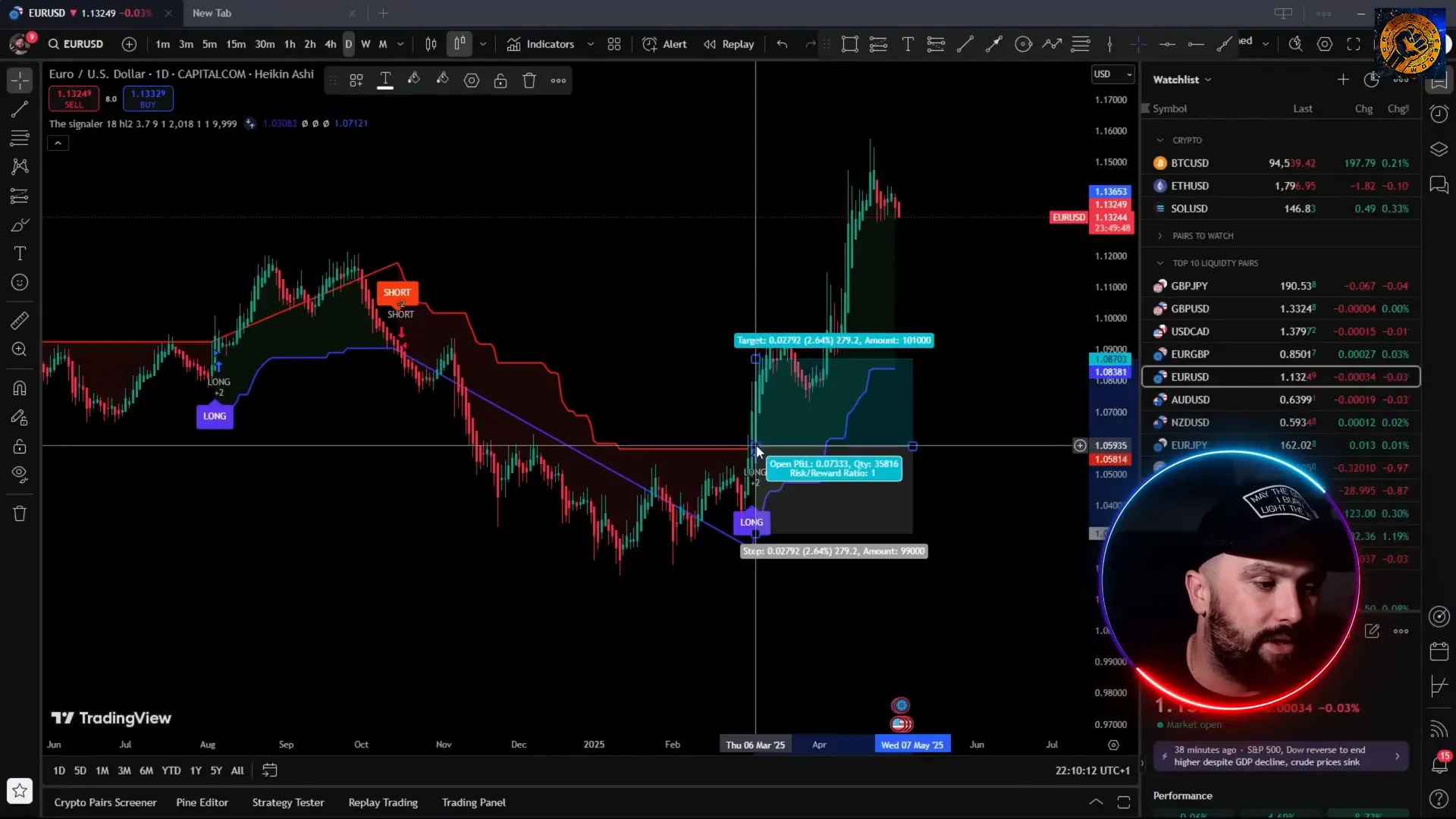Select BTCUSD in the watchlist
Image resolution: width=1456 pixels, height=819 pixels.
[1281, 163]
